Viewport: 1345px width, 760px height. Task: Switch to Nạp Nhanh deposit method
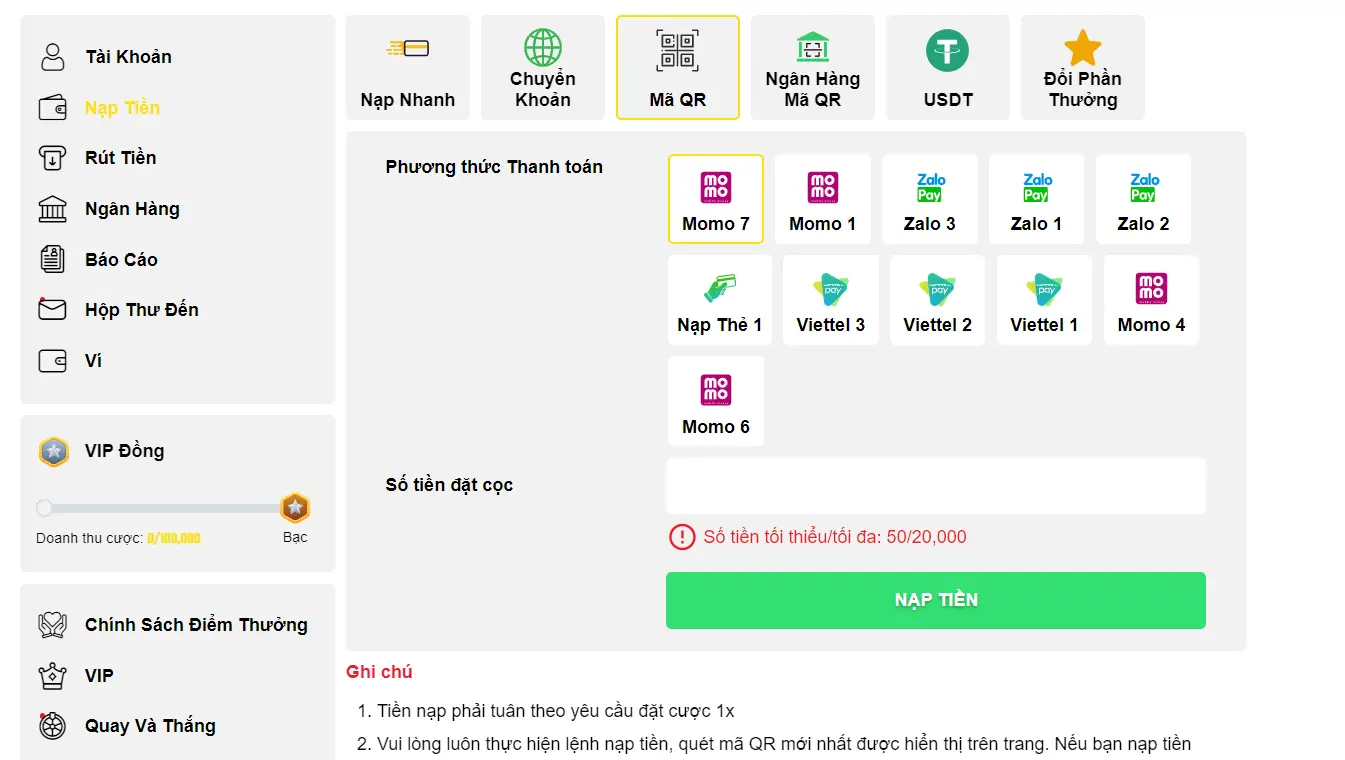pos(407,67)
